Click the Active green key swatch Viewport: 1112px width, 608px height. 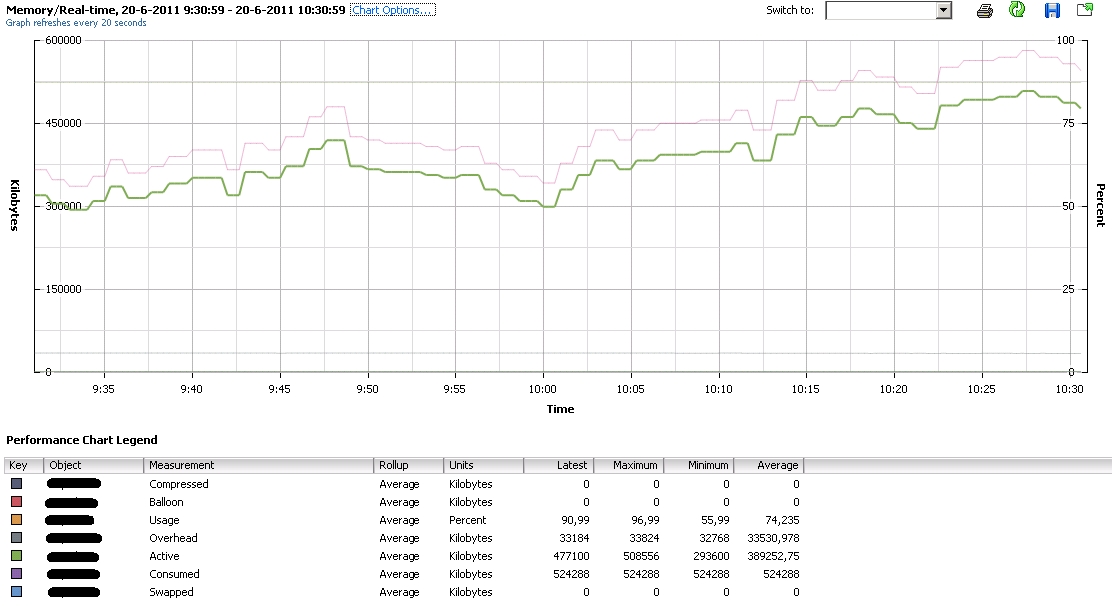(x=16, y=556)
